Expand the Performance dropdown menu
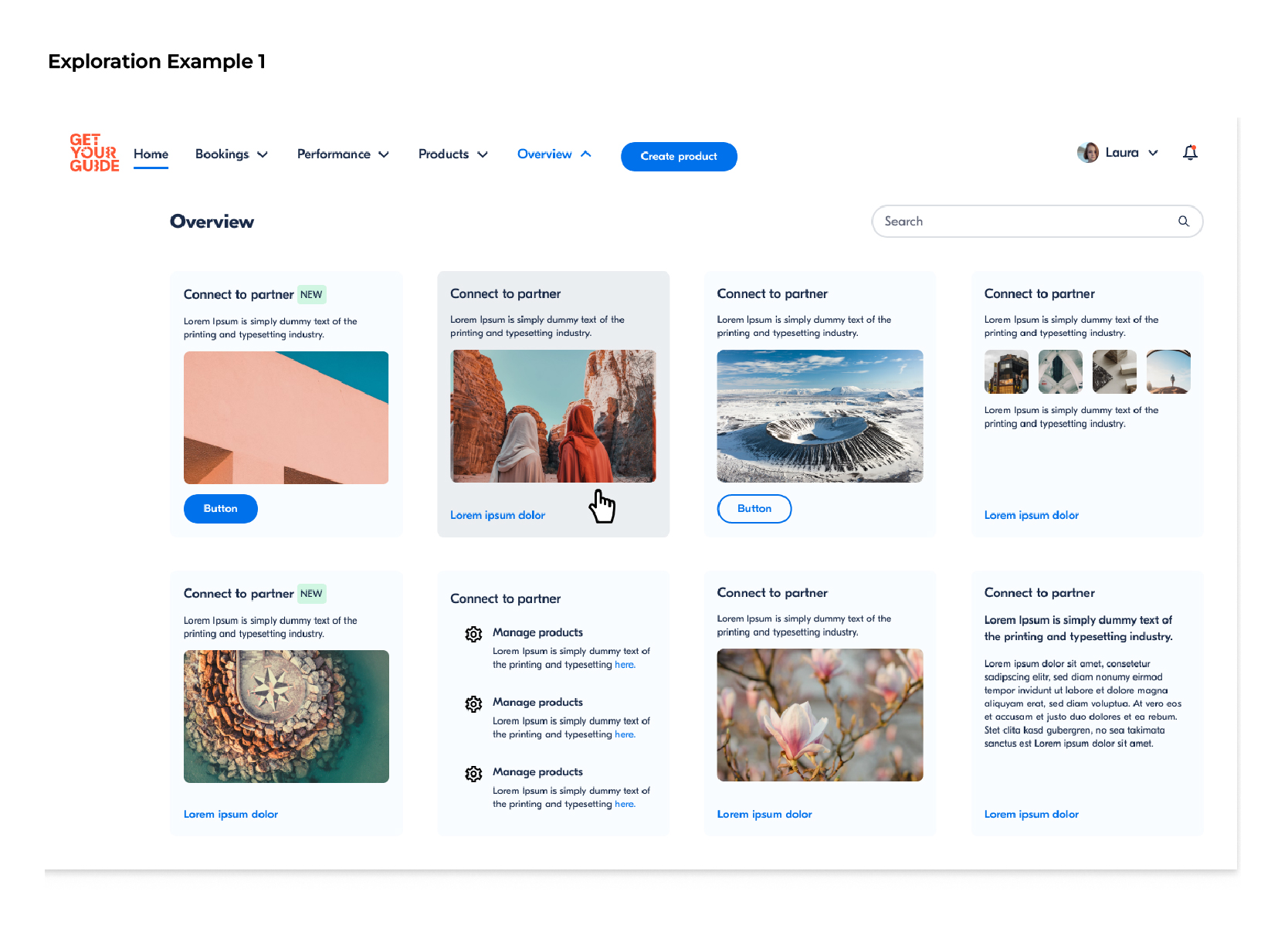Viewport: 1288px width, 932px height. coord(343,154)
